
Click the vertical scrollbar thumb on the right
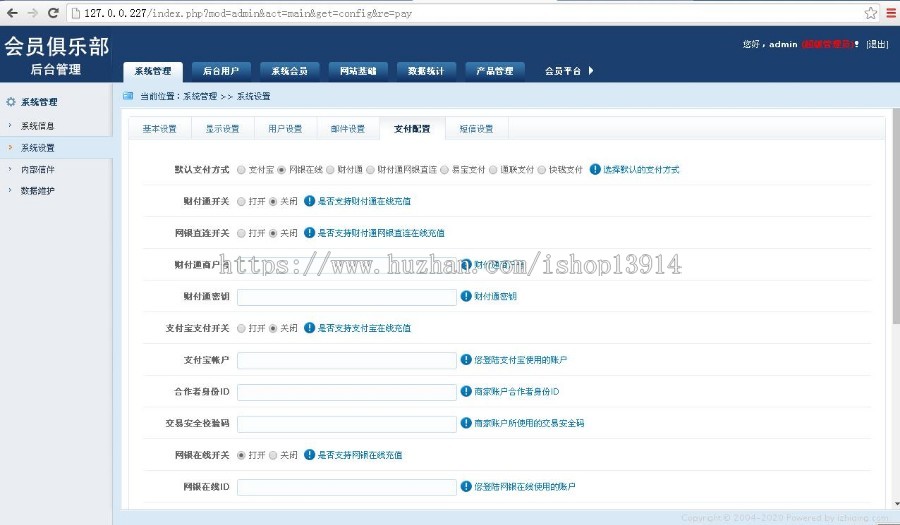tap(896, 217)
